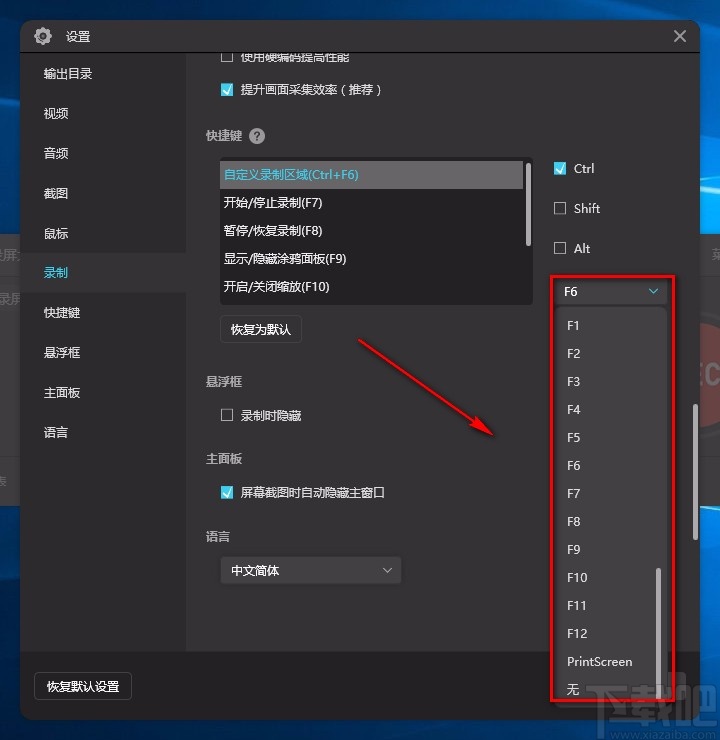
Task: Open the 中文简体 language dropdown
Action: tap(311, 571)
